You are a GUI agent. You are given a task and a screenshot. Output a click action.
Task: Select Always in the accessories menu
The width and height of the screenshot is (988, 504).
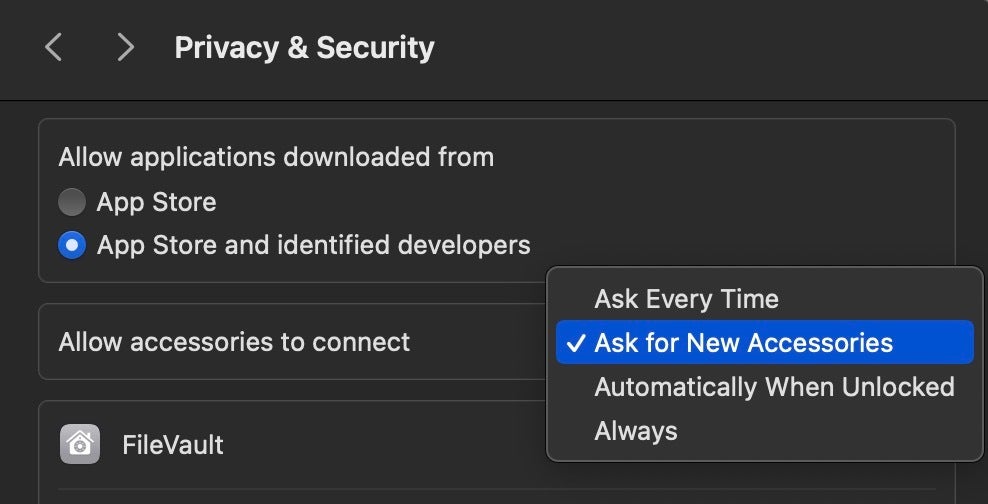pyautogui.click(x=636, y=431)
